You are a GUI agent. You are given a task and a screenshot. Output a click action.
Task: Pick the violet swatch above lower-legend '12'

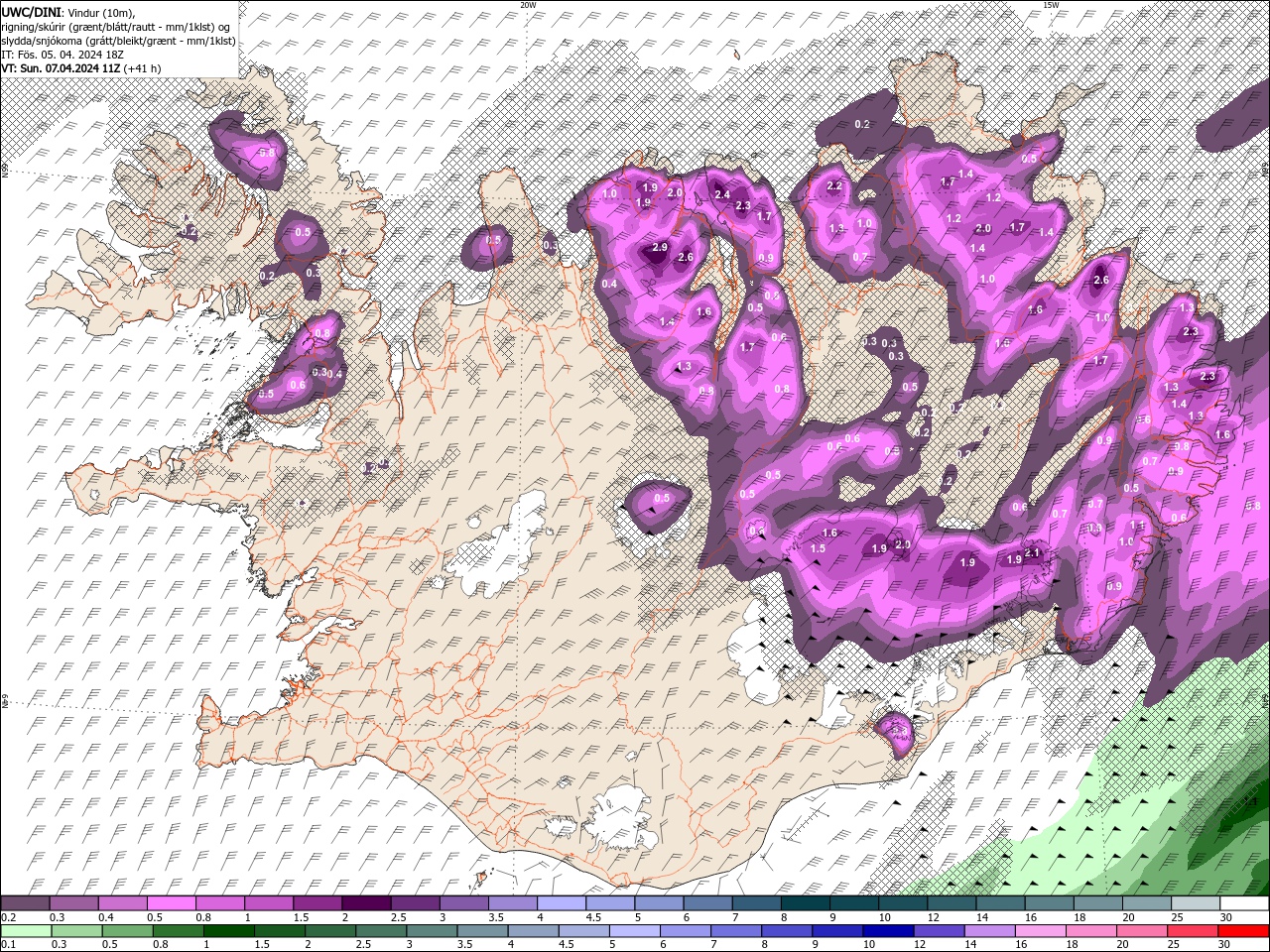click(x=938, y=930)
